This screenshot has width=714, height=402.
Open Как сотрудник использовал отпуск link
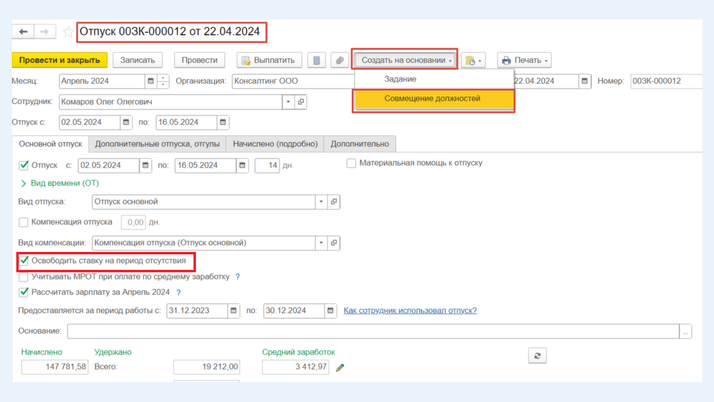tap(410, 311)
